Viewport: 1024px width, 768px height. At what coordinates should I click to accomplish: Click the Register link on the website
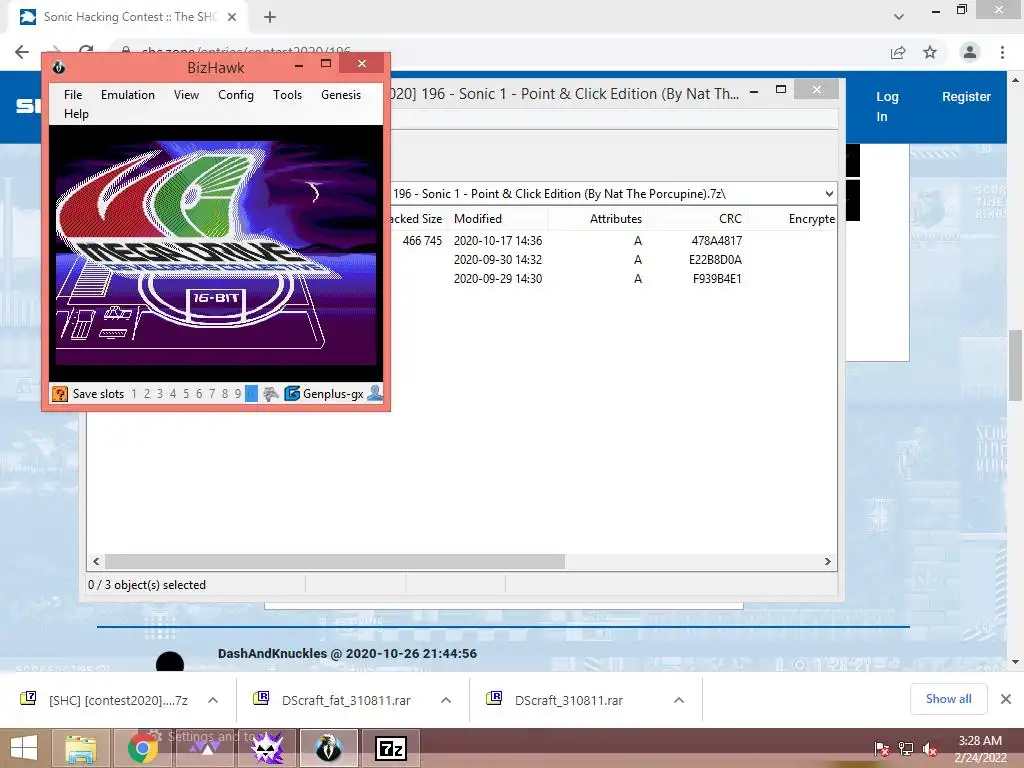click(x=966, y=97)
